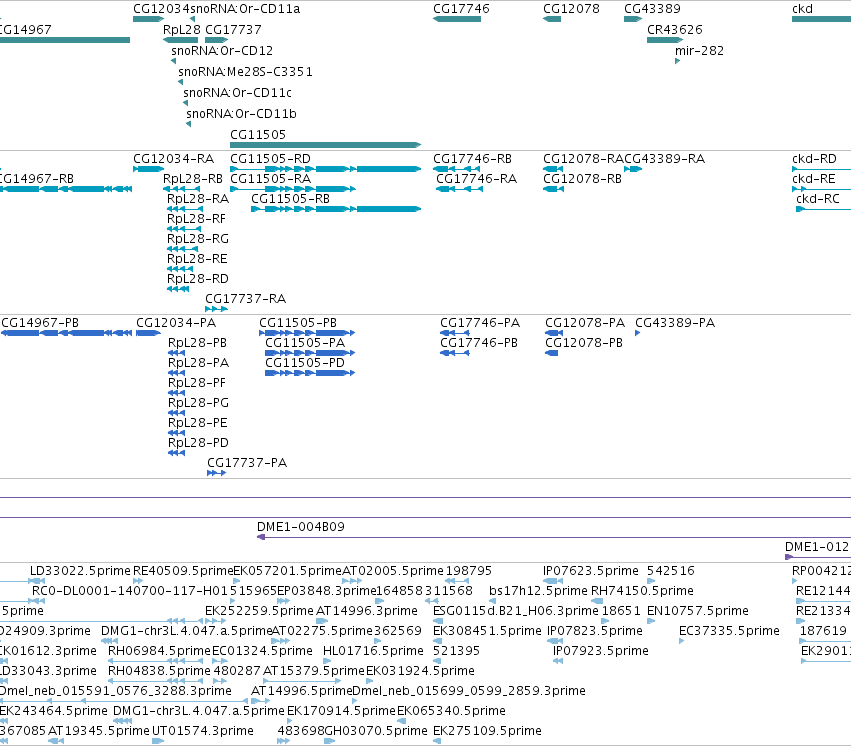Select protein CG43389-PA label
Screen dimensions: 851x746
pyautogui.click(x=675, y=323)
